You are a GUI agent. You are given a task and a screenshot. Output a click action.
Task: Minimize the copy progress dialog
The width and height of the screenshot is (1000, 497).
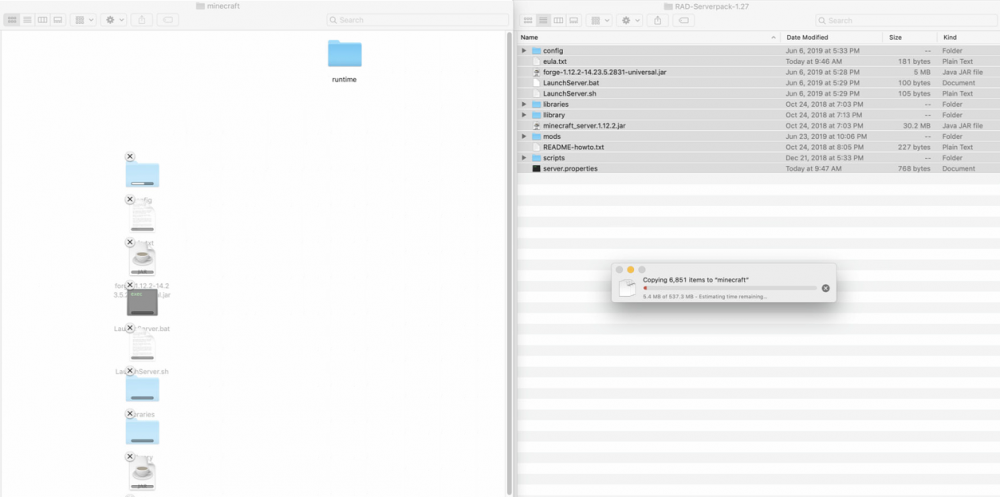tap(630, 270)
